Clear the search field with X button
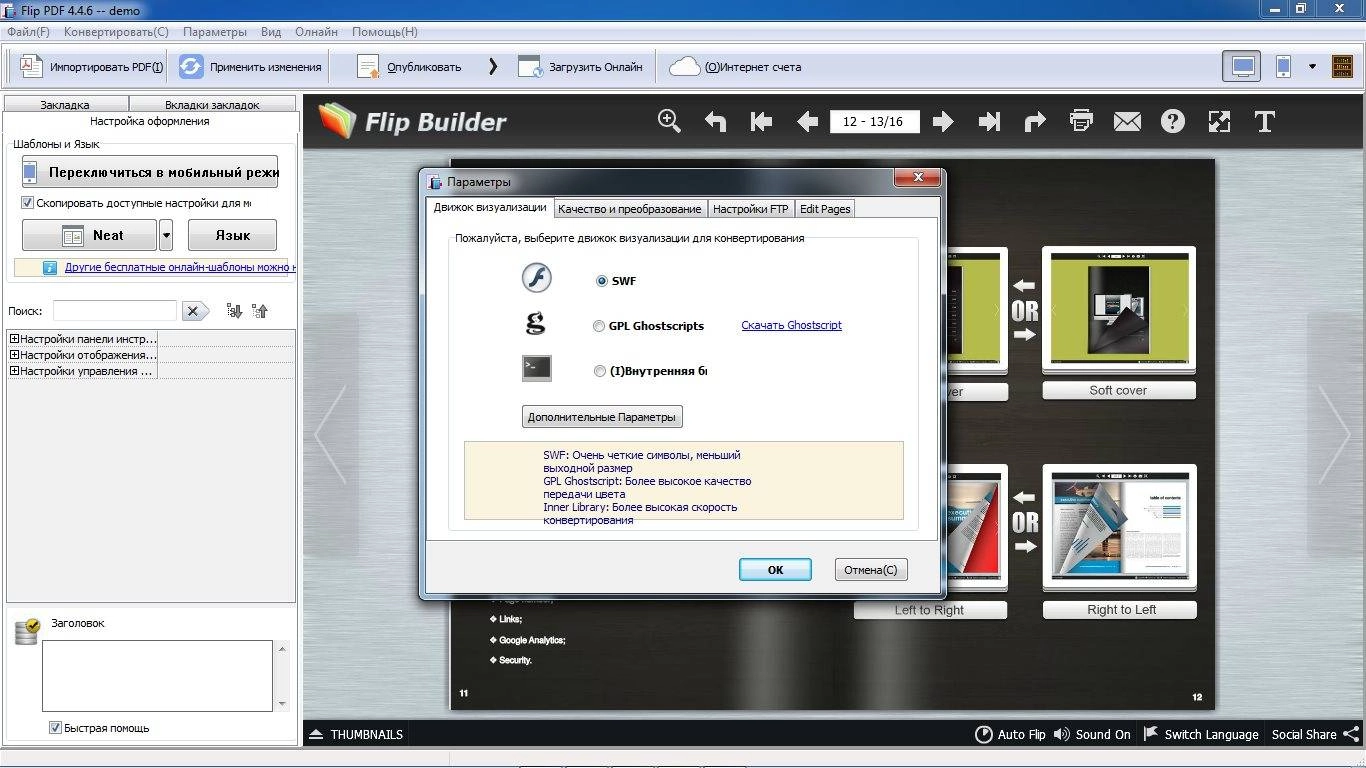1366x768 pixels. pyautogui.click(x=194, y=311)
